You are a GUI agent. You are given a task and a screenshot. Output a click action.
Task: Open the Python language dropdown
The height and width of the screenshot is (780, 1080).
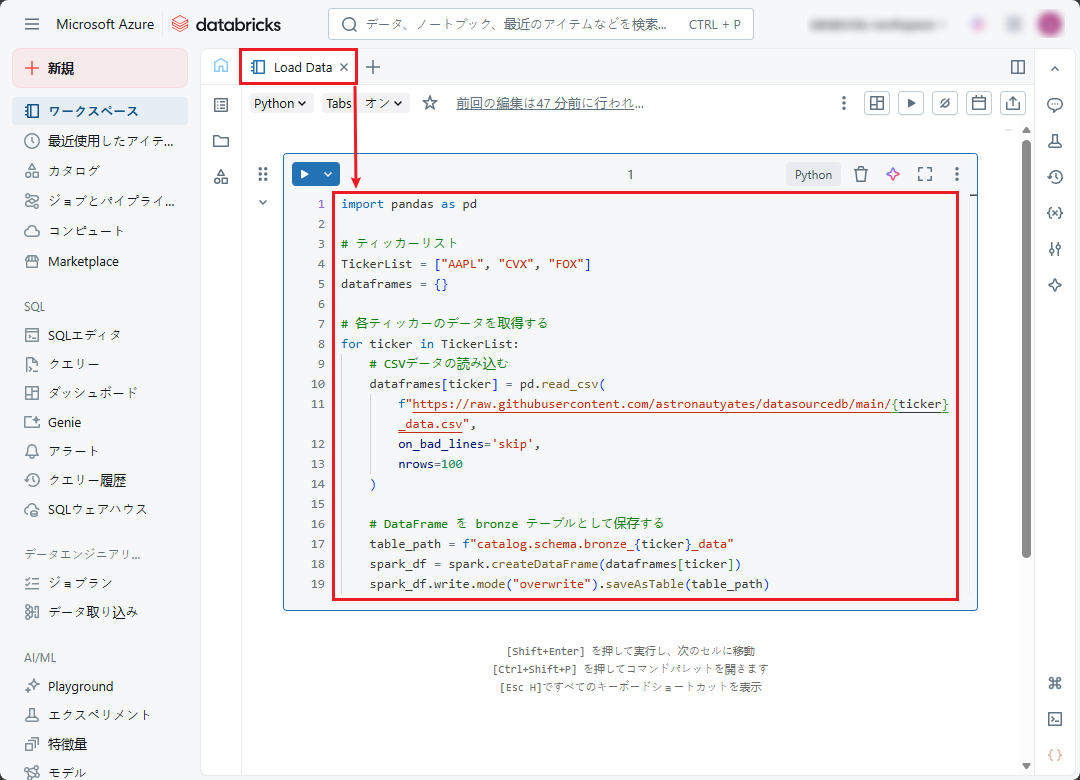tap(281, 103)
